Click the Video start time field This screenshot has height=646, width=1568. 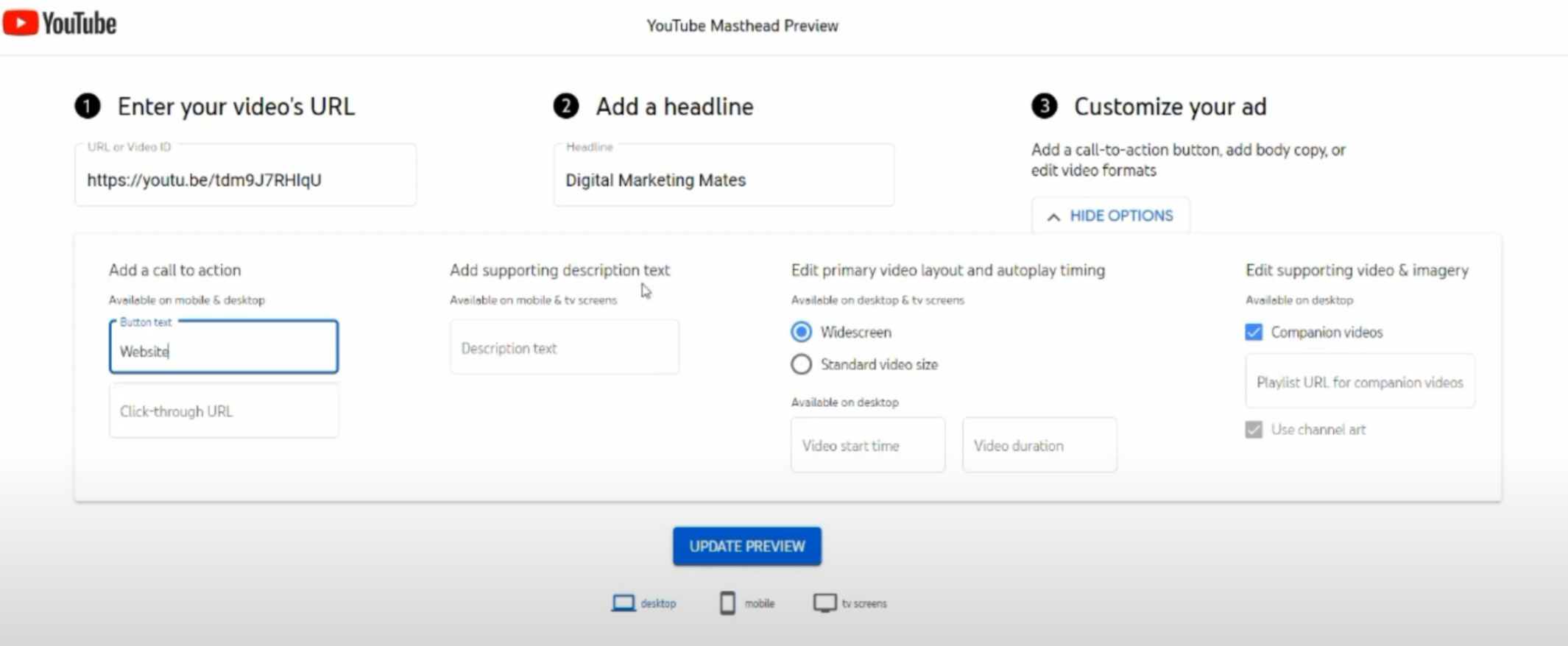[868, 445]
